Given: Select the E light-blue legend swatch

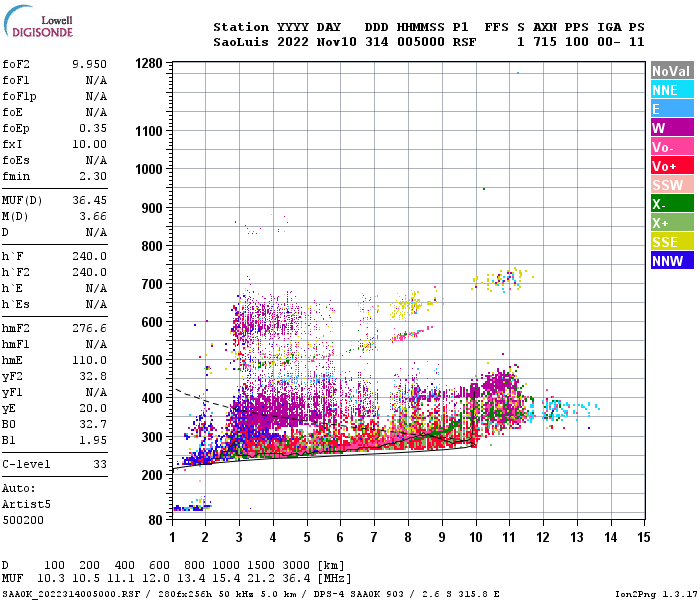Looking at the screenshot, I should (x=672, y=109).
